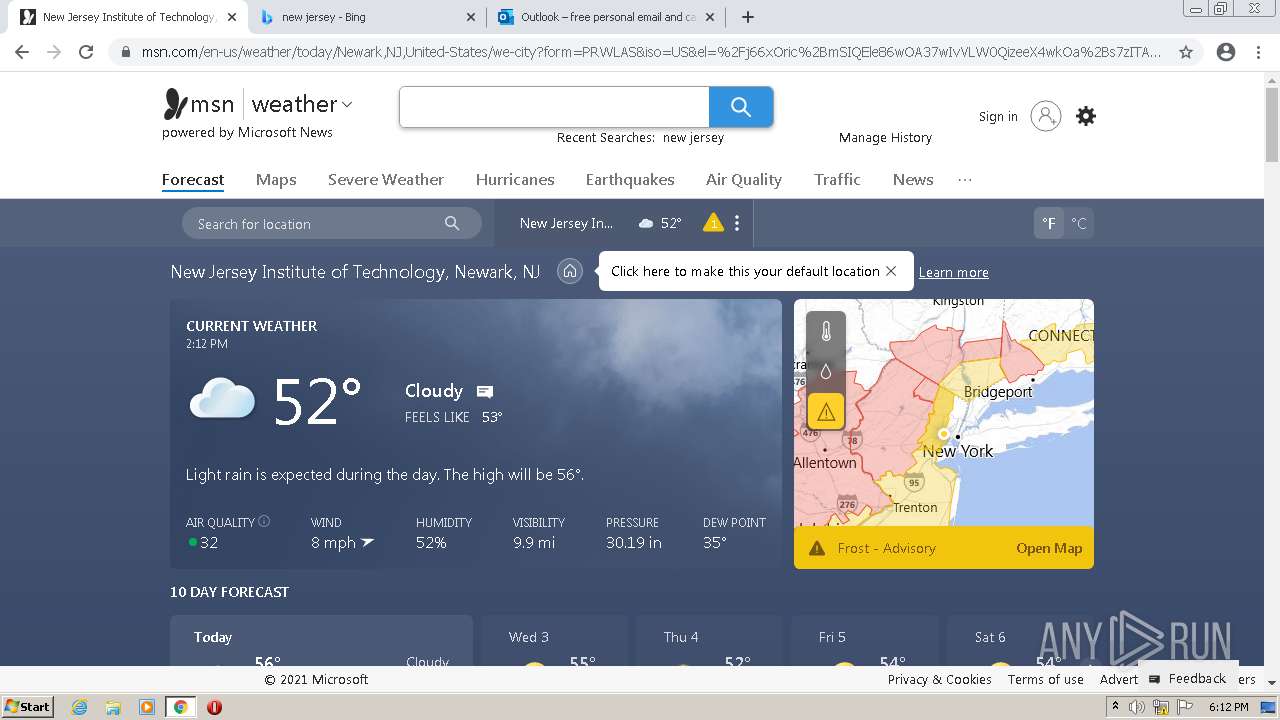Viewport: 1280px width, 720px height.
Task: Set default location with home icon
Action: pyautogui.click(x=570, y=271)
